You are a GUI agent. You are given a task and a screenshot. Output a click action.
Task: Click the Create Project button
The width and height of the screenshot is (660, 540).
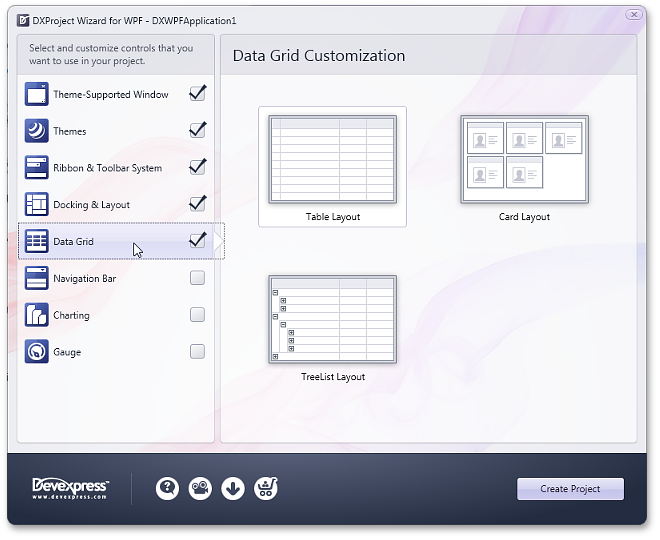click(x=570, y=489)
